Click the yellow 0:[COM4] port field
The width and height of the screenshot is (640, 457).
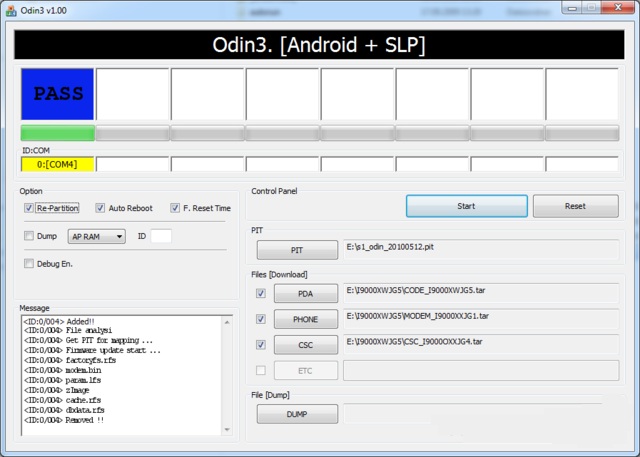click(58, 164)
